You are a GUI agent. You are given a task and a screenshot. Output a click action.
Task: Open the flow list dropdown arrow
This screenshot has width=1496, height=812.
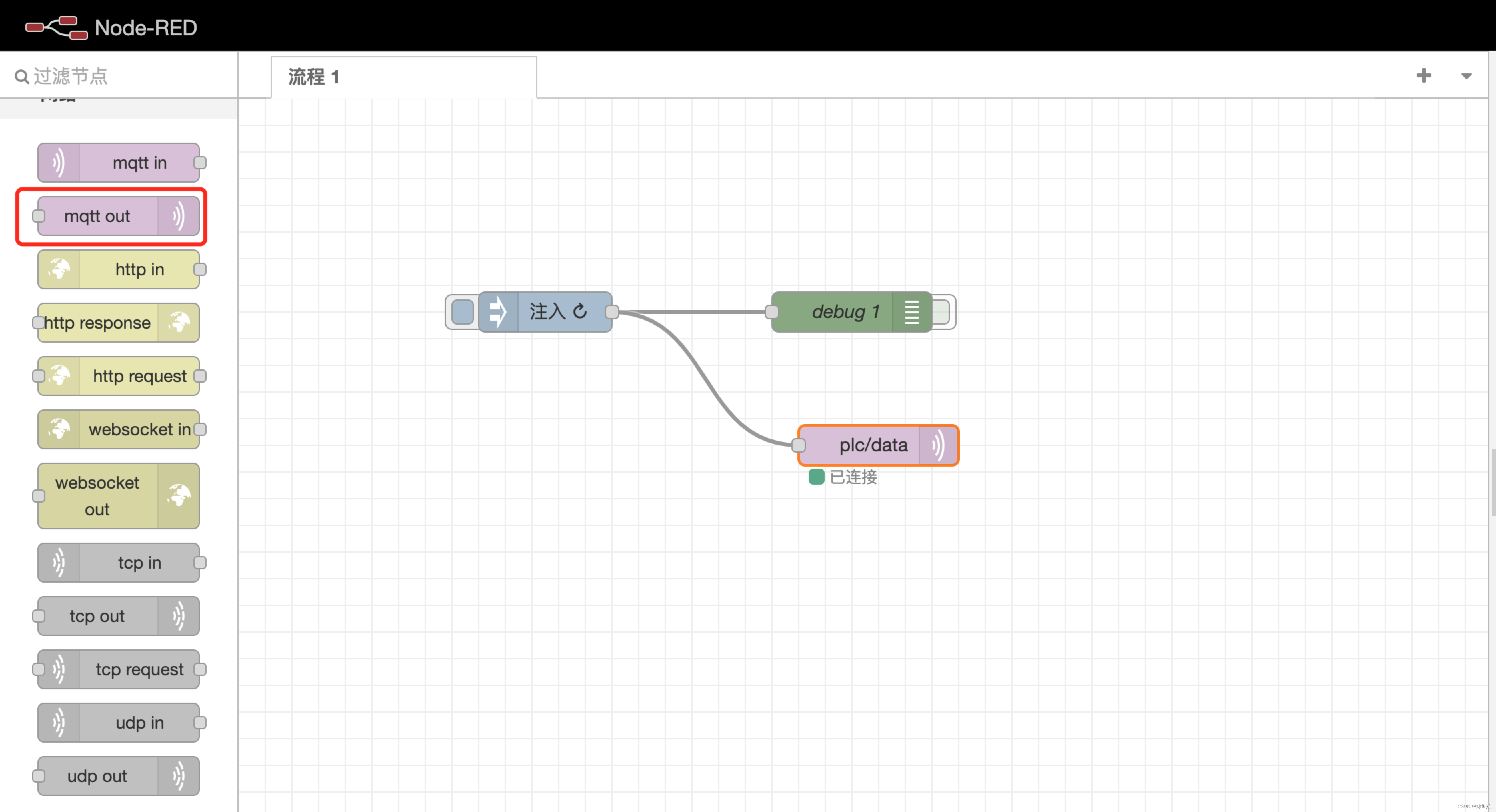tap(1467, 76)
